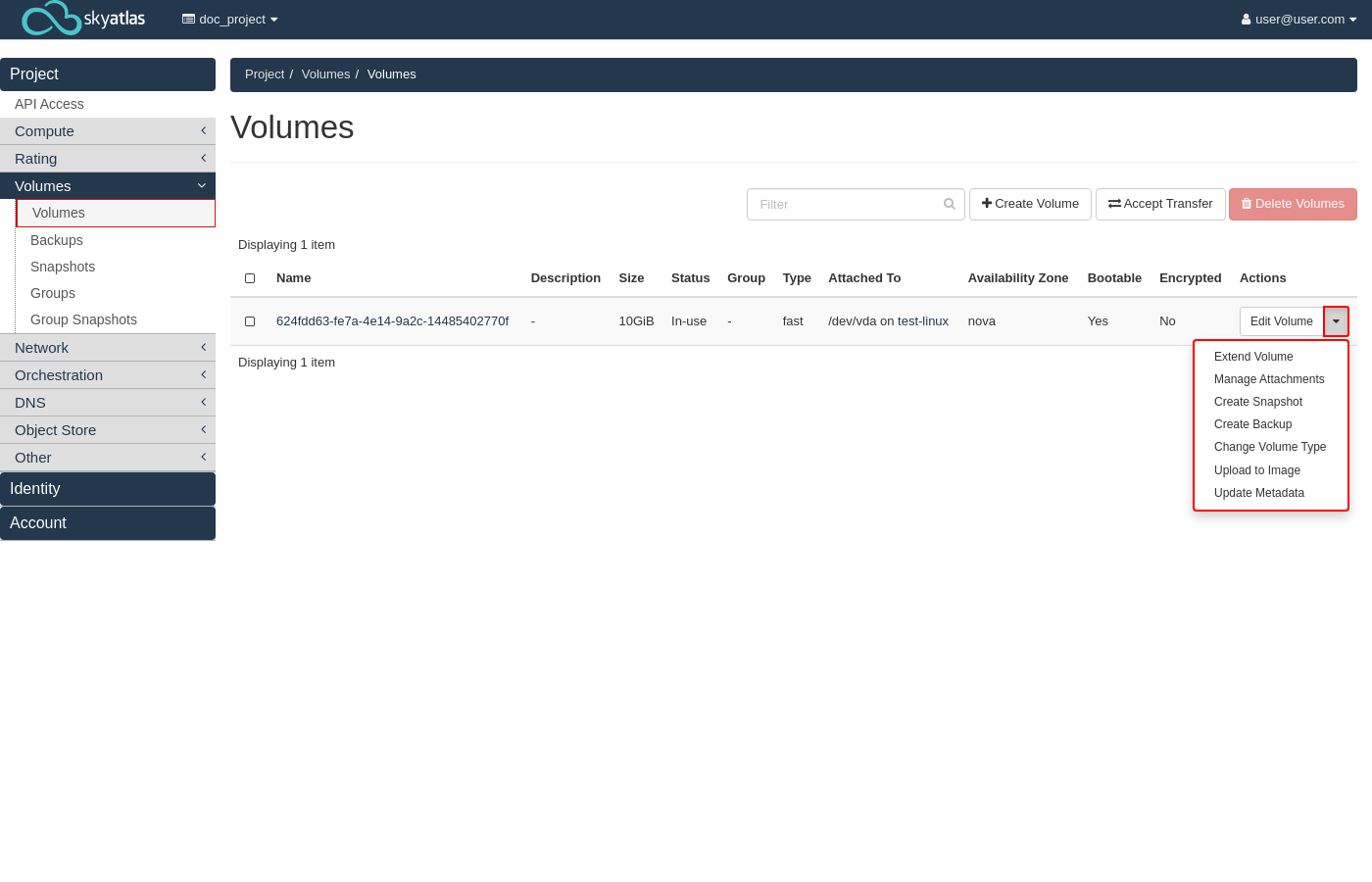Expand the Object Store sidebar section
This screenshot has height=882, width=1372.
(108, 430)
